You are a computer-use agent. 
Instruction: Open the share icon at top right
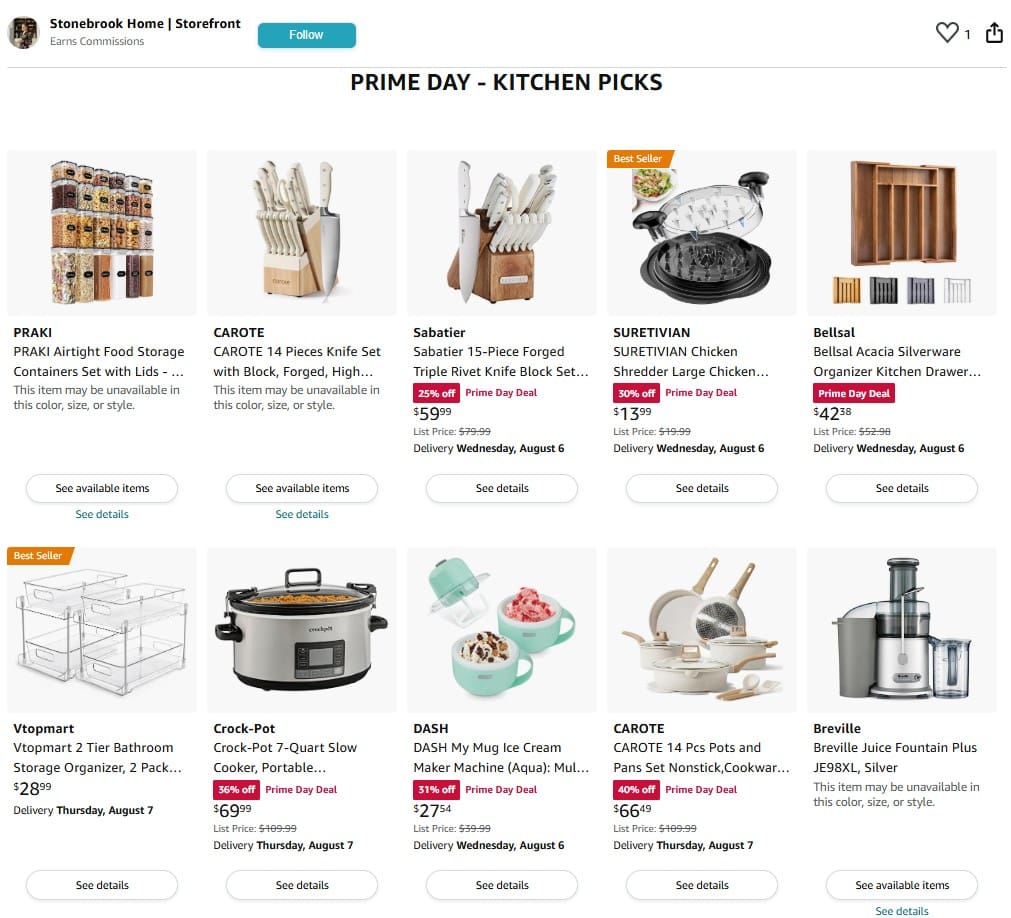(994, 32)
